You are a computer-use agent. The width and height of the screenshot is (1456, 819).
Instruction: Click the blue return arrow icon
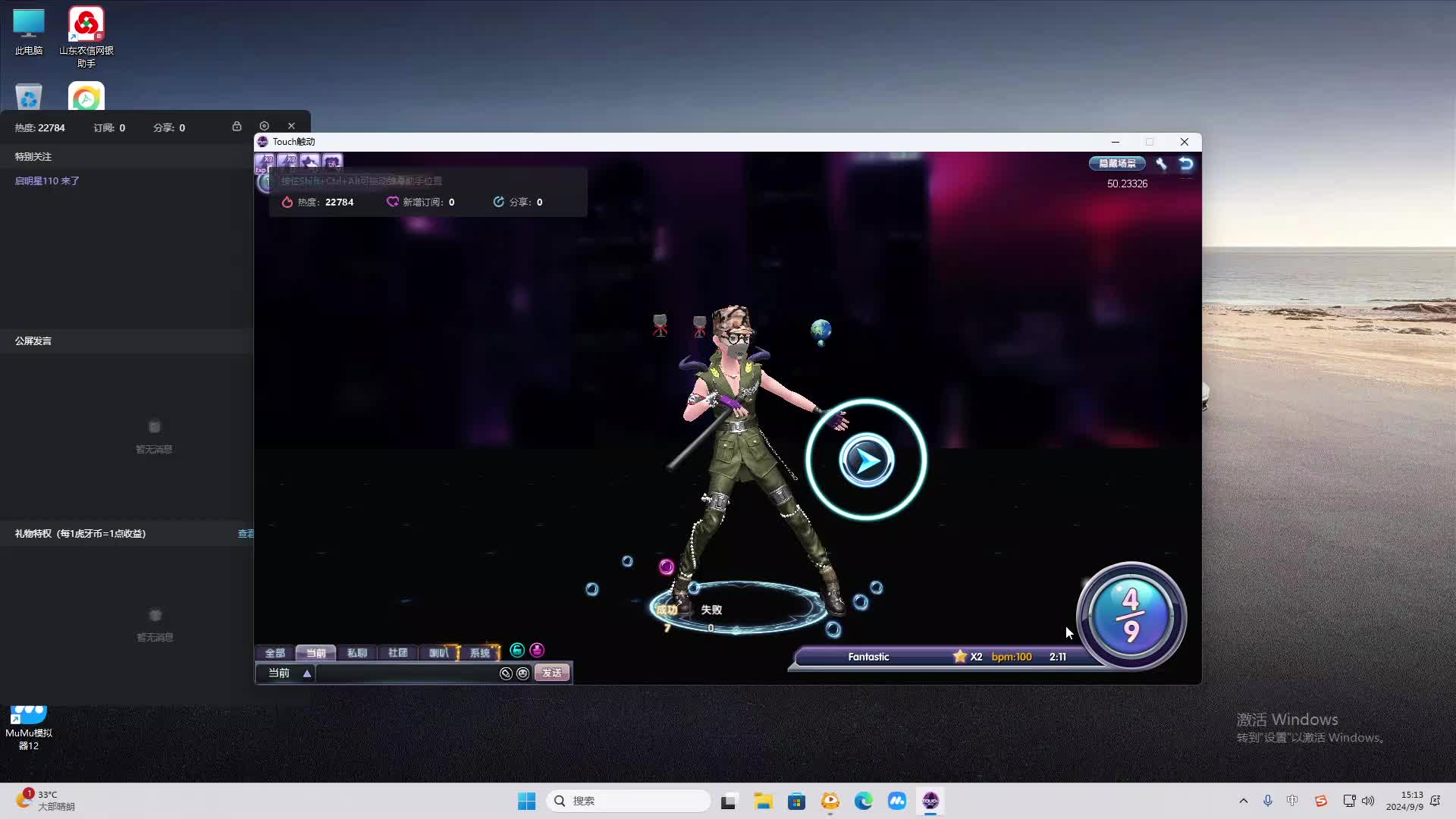1186,163
